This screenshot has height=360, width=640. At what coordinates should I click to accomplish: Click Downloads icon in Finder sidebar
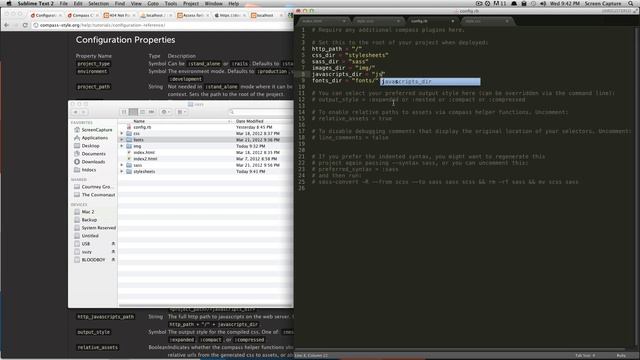77,162
